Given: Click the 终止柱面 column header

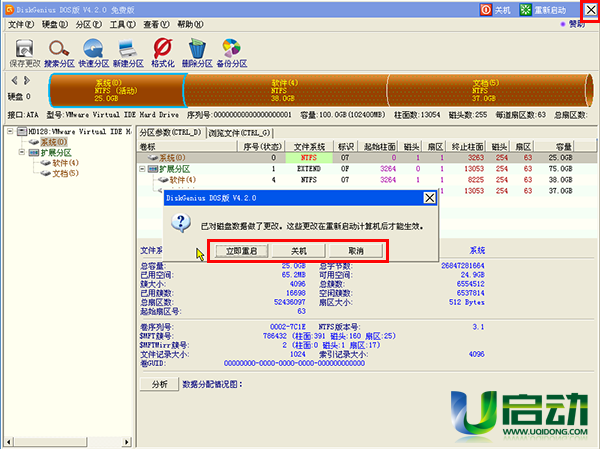Looking at the screenshot, I should pyautogui.click(x=468, y=146).
